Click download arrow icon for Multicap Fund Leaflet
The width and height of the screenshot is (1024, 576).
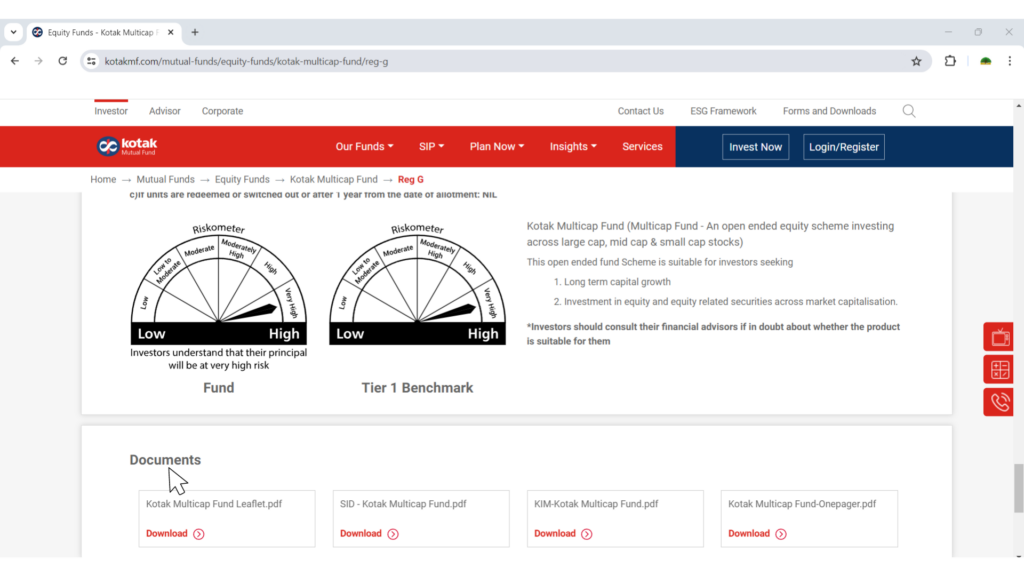click(x=199, y=534)
